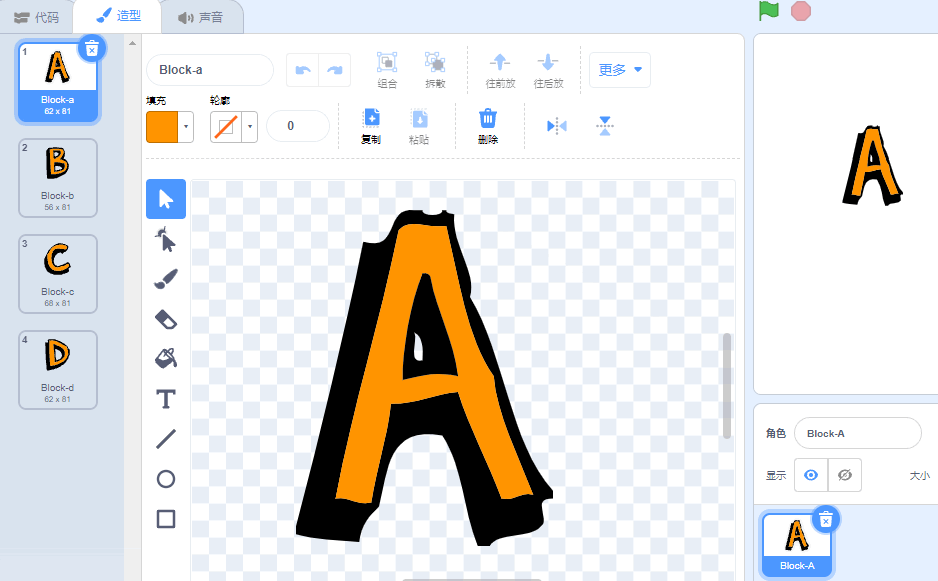
Task: Switch to the 声音 tab
Action: (x=200, y=17)
